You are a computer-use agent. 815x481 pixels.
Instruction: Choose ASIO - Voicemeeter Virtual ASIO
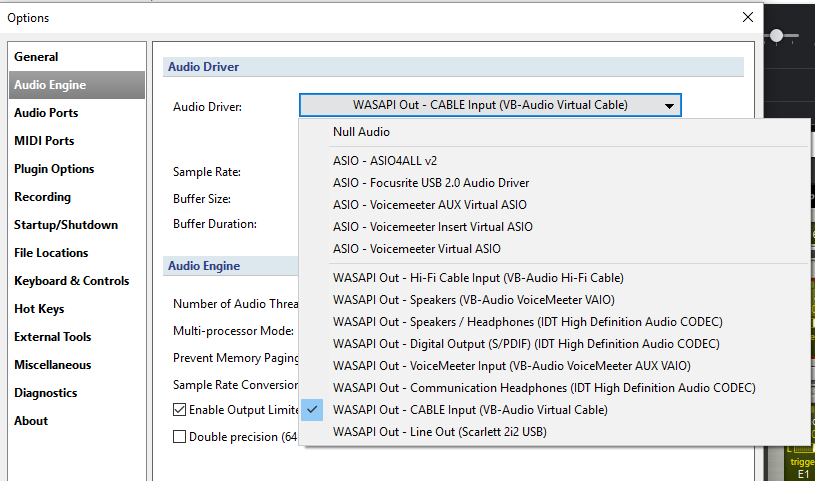[555, 249]
